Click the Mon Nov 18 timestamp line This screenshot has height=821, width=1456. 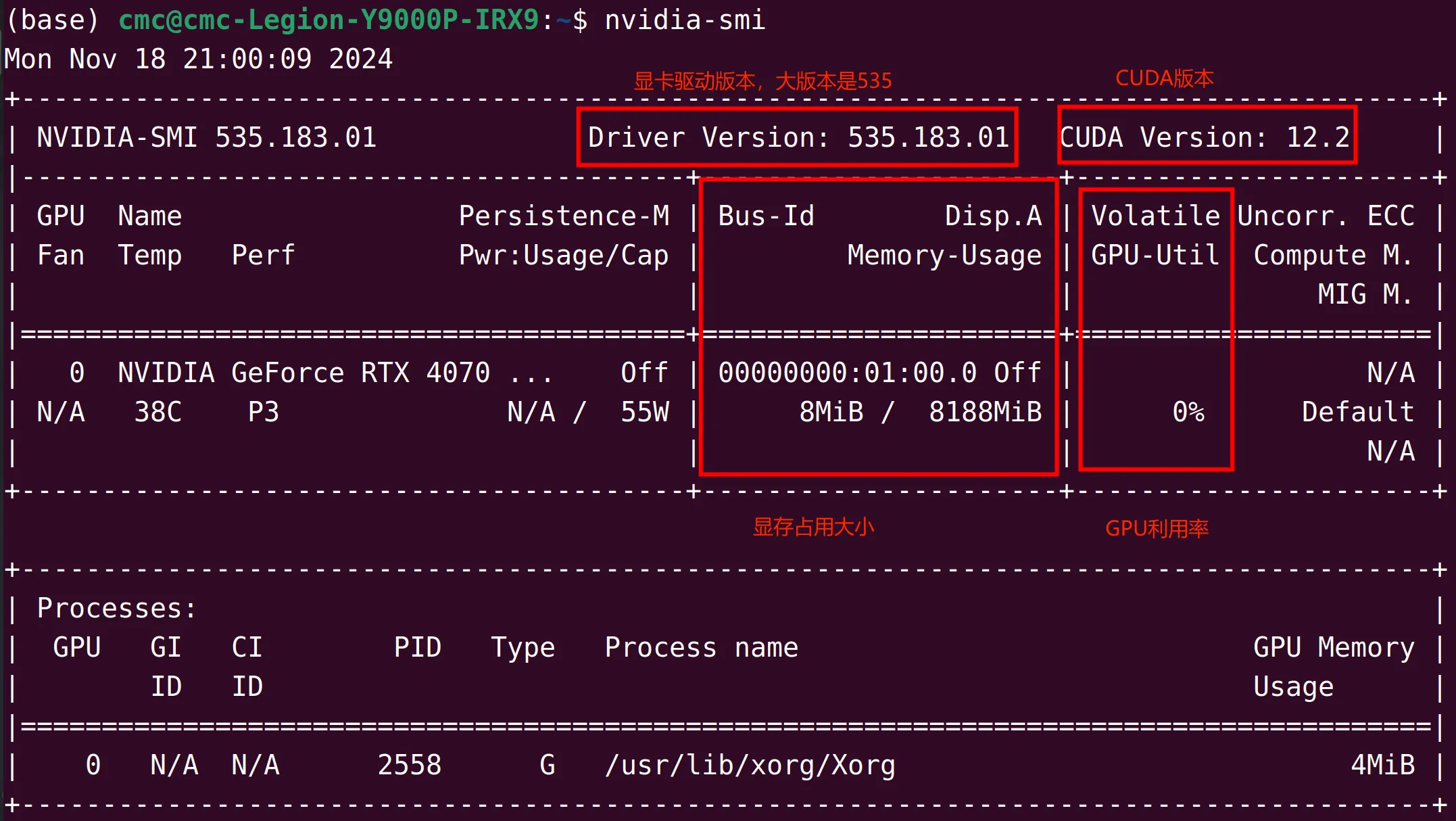[x=198, y=59]
